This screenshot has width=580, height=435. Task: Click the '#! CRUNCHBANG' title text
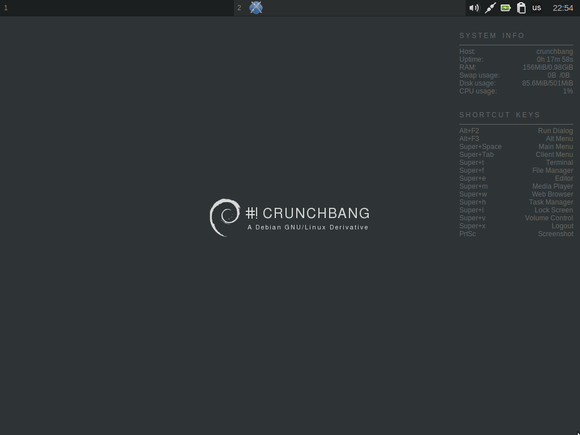[307, 213]
